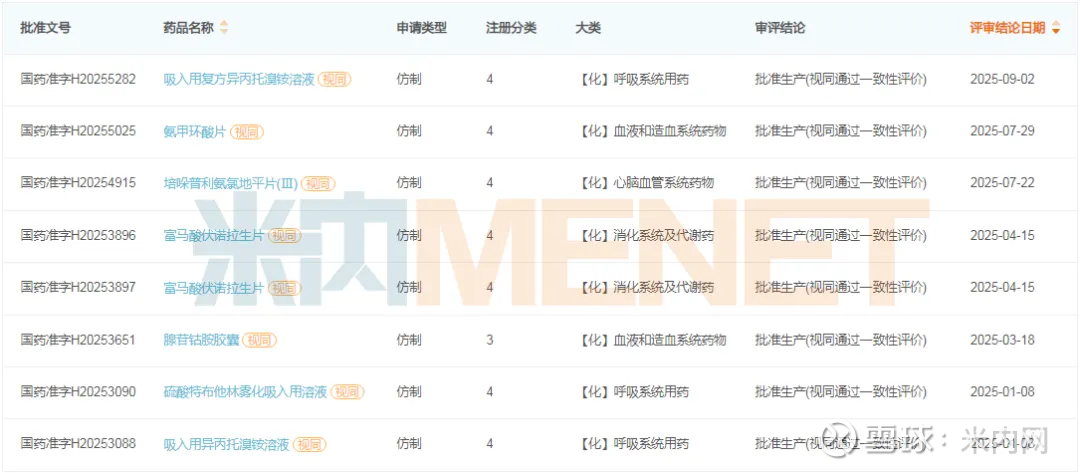
Task: Select approval number 国药准字H20253090
Action: (x=79, y=392)
